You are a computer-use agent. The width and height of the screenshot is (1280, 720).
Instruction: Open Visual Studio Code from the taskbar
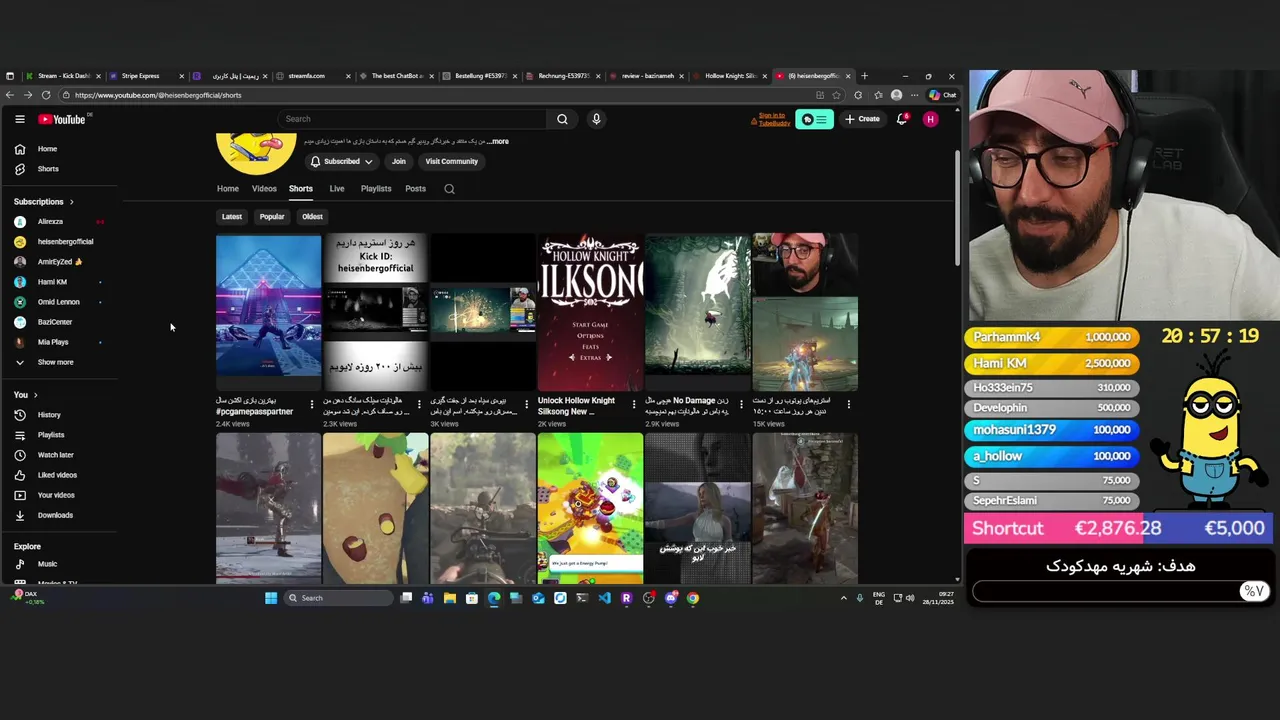(604, 598)
